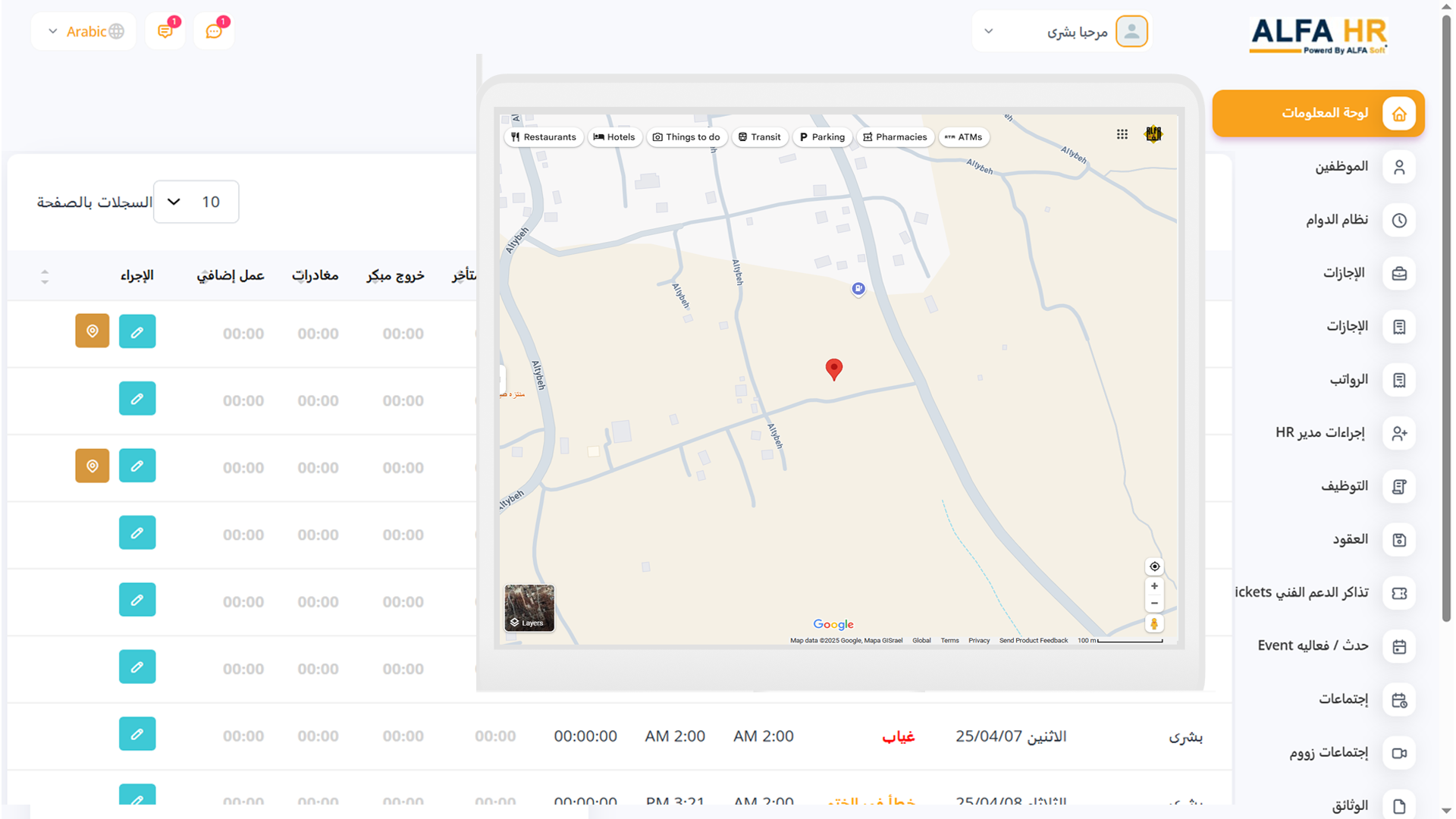Image resolution: width=1456 pixels, height=819 pixels.
Task: Toggle the map Layers satellite thumbnail
Action: tap(529, 607)
